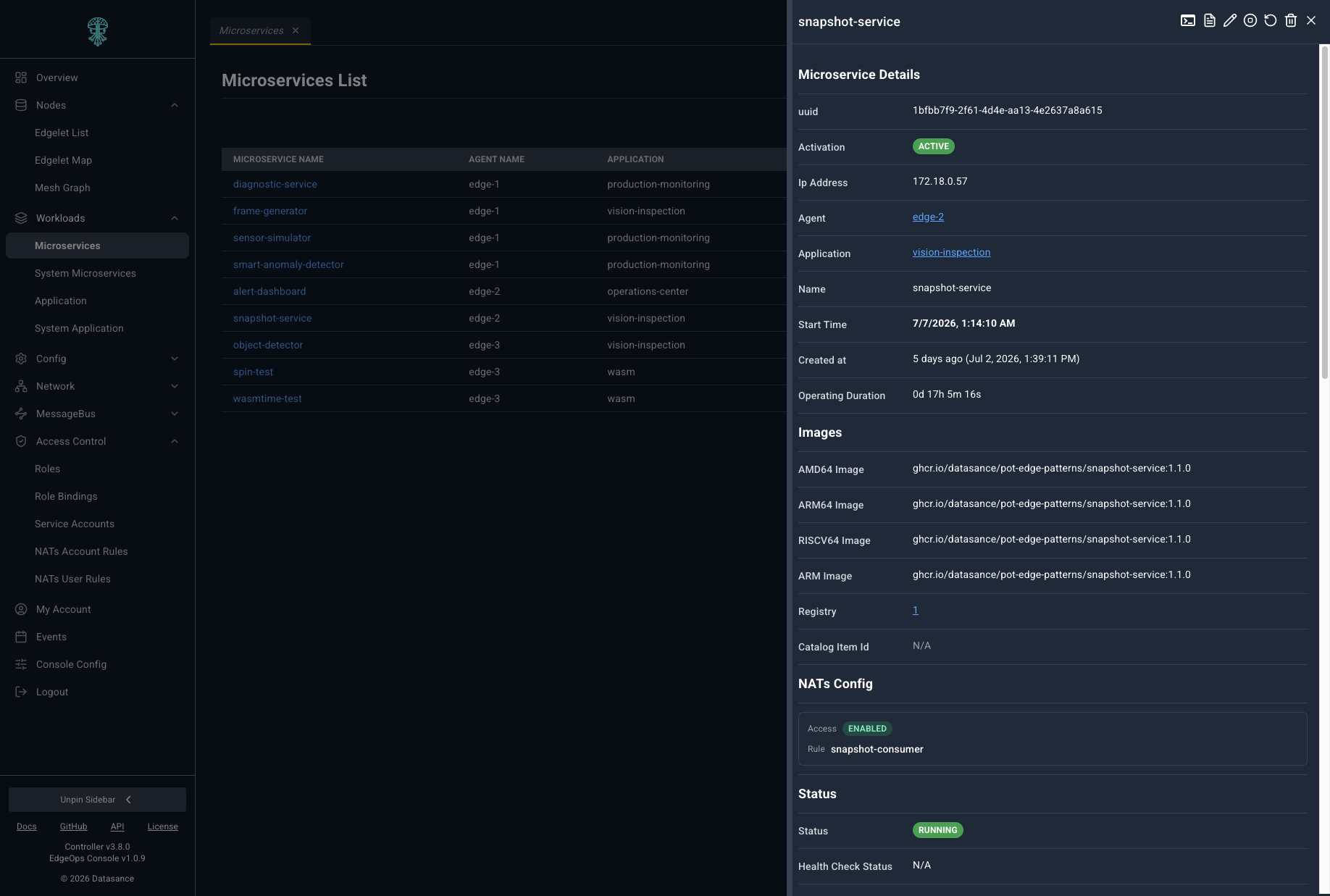Click the Workloads layers icon
Image resolution: width=1330 pixels, height=896 pixels.
point(21,218)
